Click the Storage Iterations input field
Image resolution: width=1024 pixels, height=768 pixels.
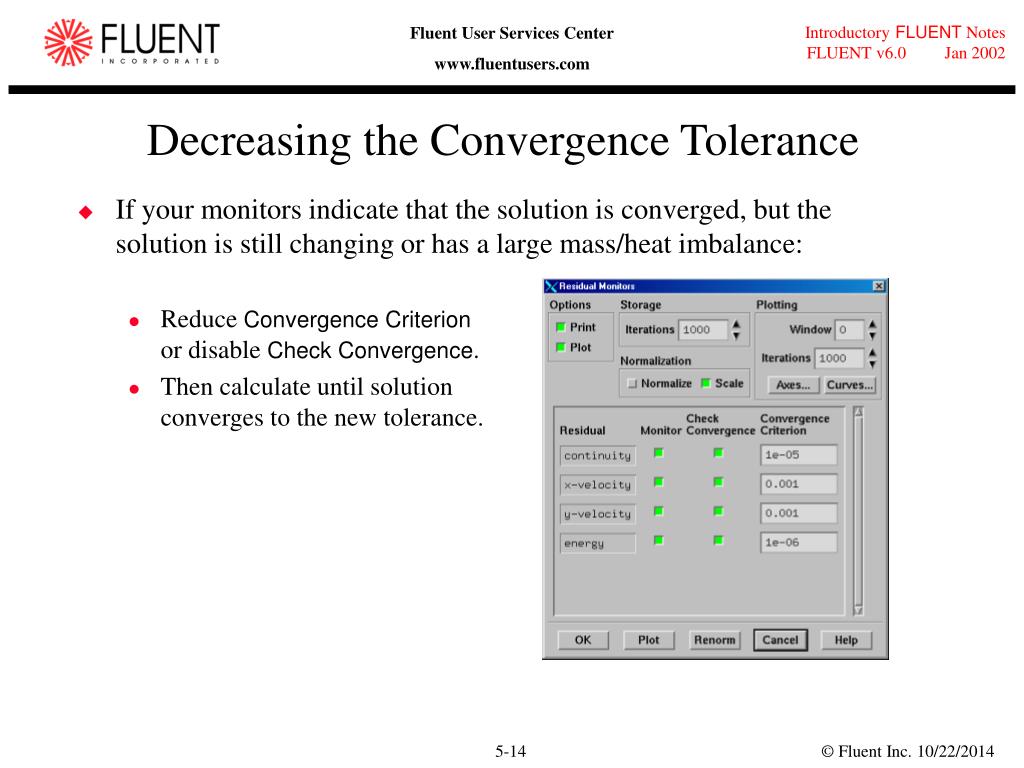point(703,330)
